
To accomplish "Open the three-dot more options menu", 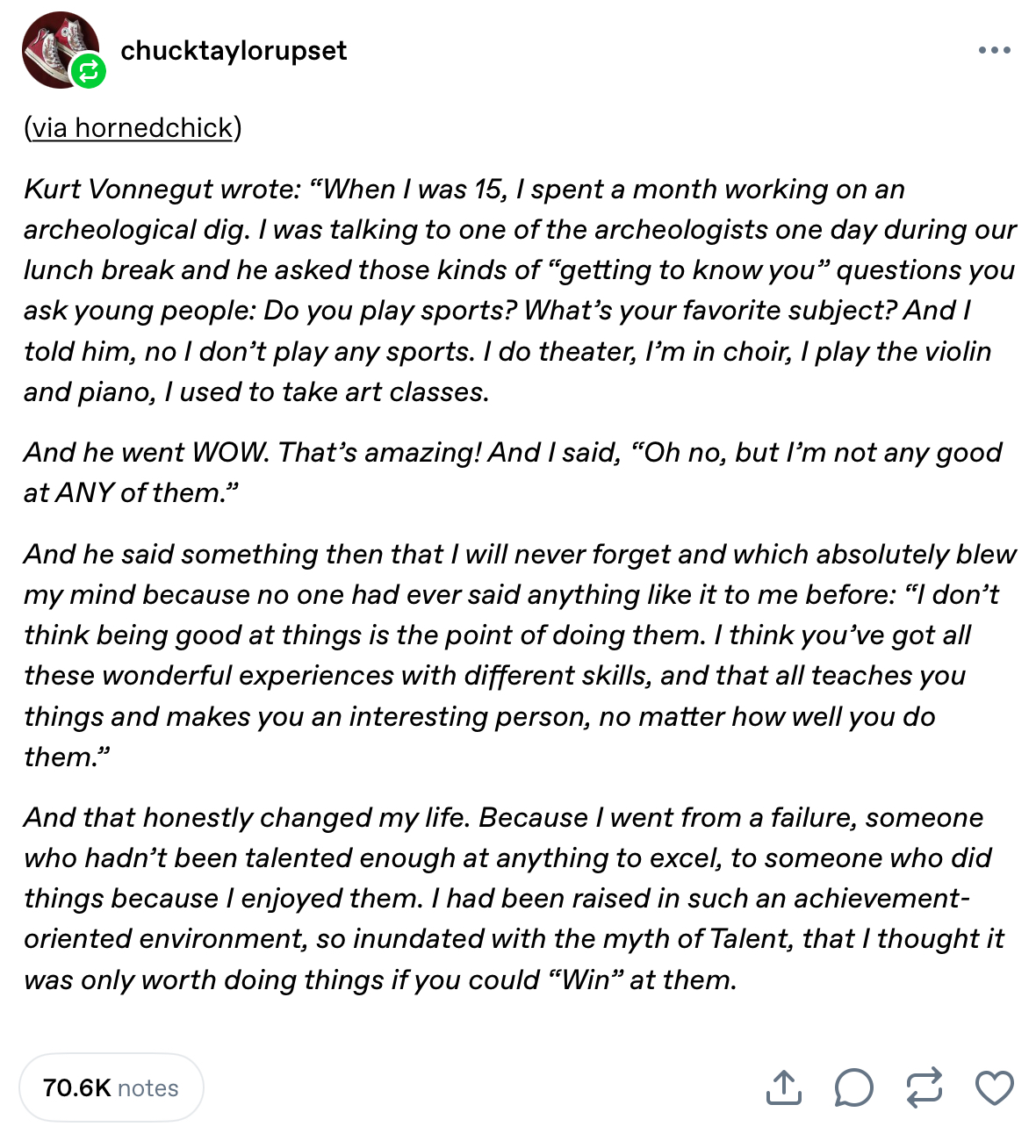I will click(x=994, y=51).
